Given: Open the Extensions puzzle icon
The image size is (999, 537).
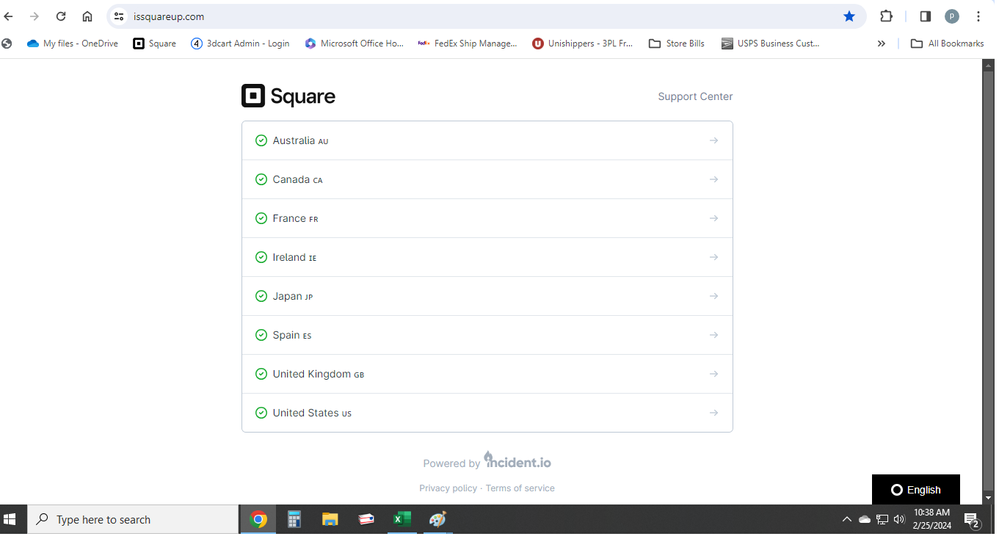Looking at the screenshot, I should [886, 17].
